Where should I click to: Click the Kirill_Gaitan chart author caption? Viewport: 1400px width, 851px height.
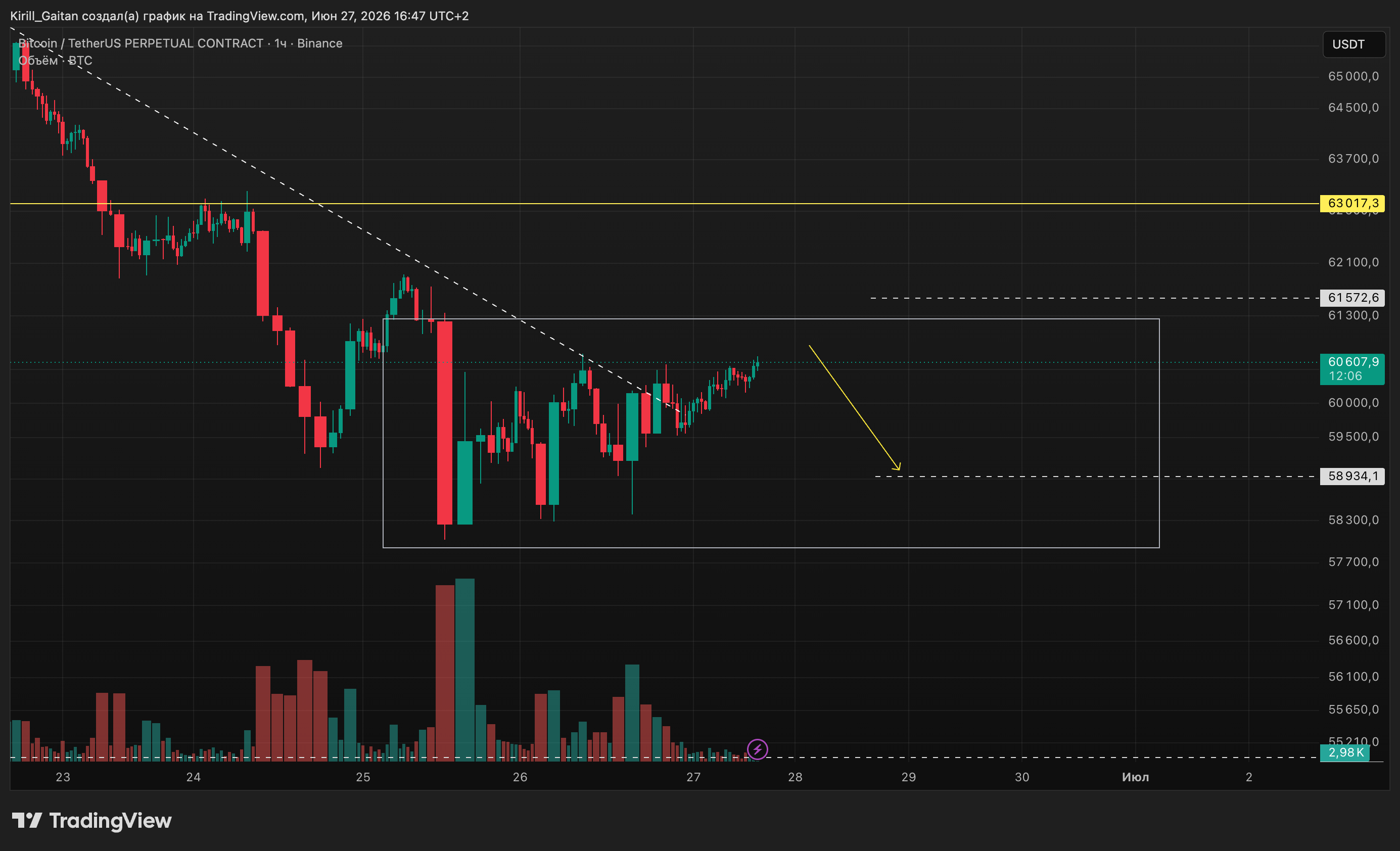coord(239,16)
